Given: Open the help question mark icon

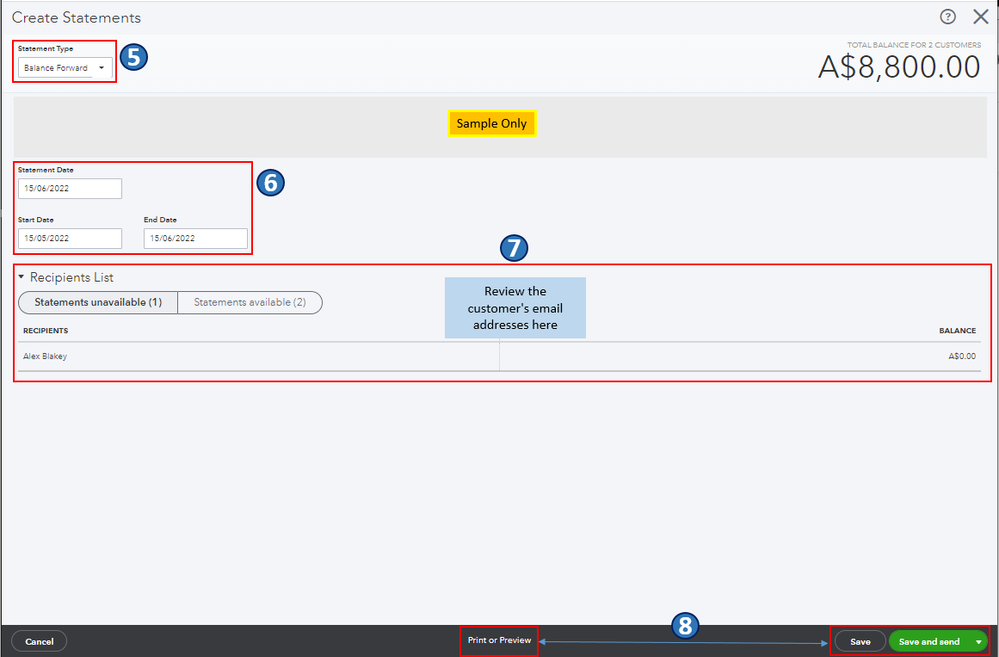Looking at the screenshot, I should click(x=947, y=17).
